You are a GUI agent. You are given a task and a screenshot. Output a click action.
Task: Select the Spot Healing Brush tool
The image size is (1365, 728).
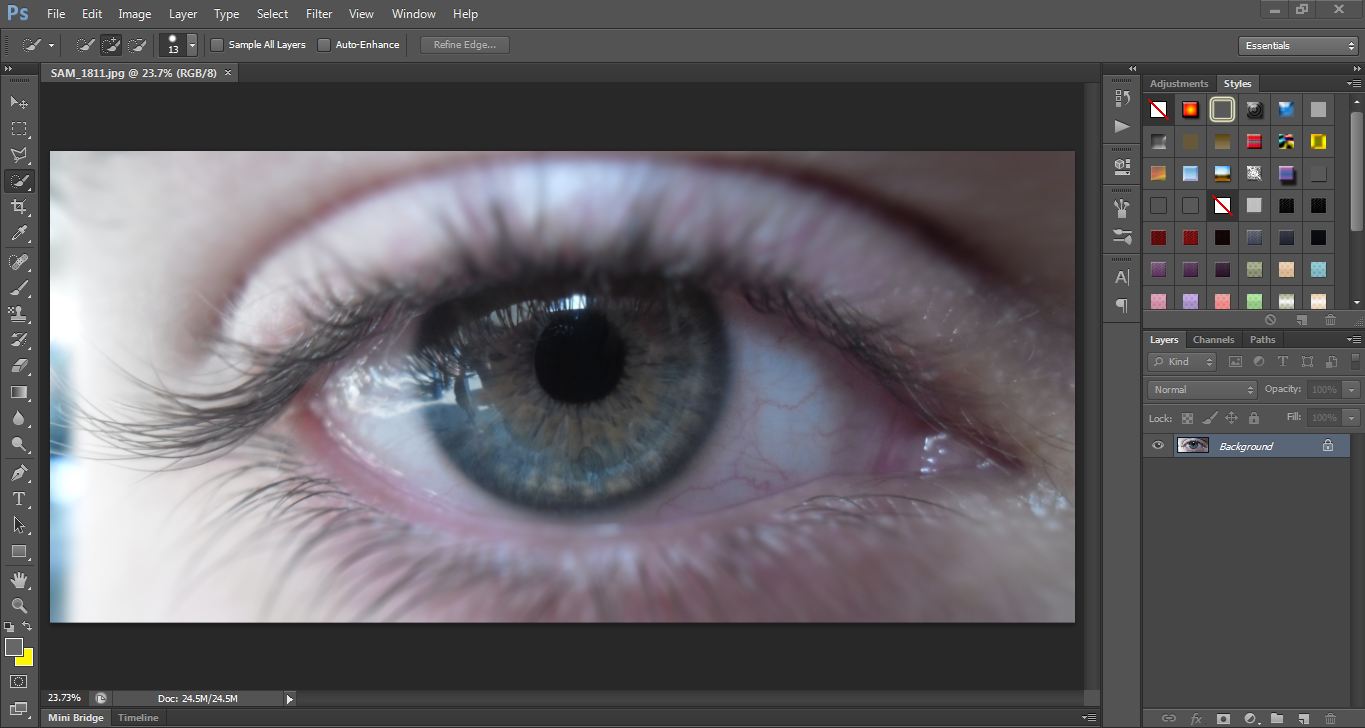[x=19, y=262]
